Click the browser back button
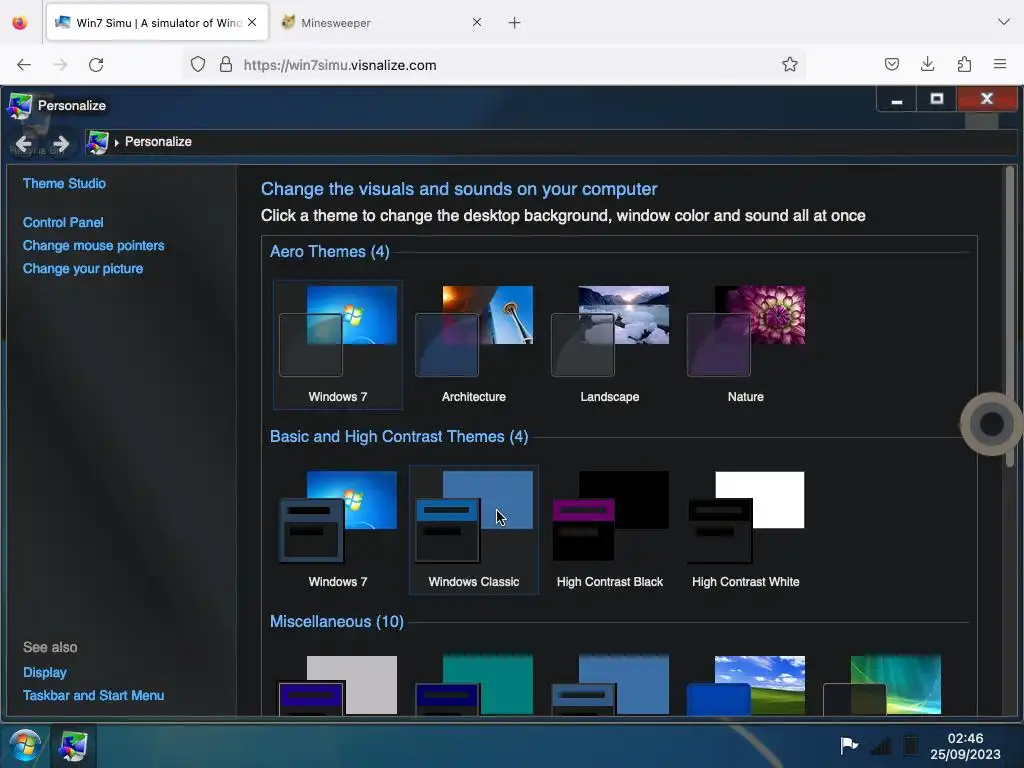This screenshot has height=768, width=1024. click(x=24, y=65)
